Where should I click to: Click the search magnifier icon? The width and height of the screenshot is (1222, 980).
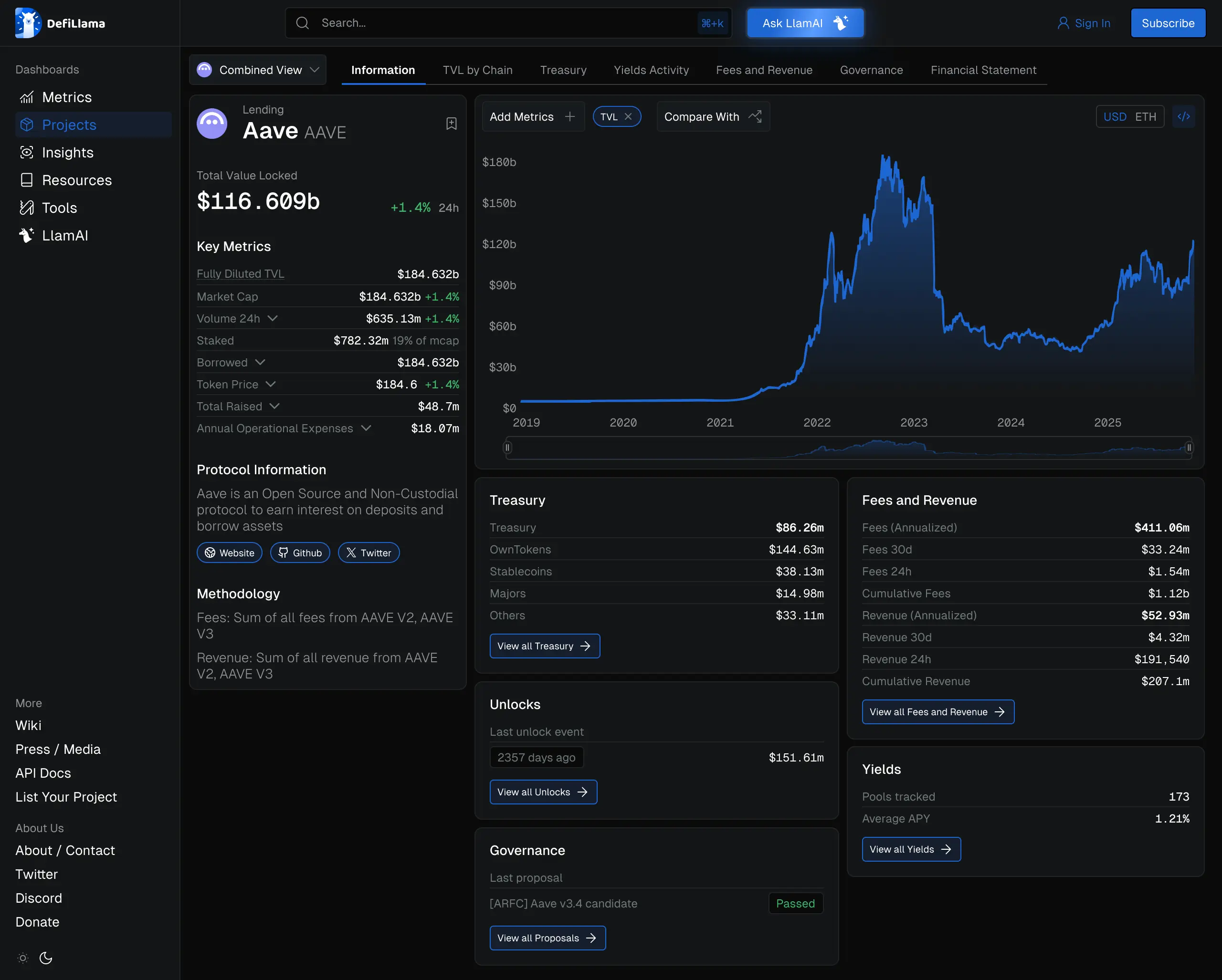[x=303, y=23]
